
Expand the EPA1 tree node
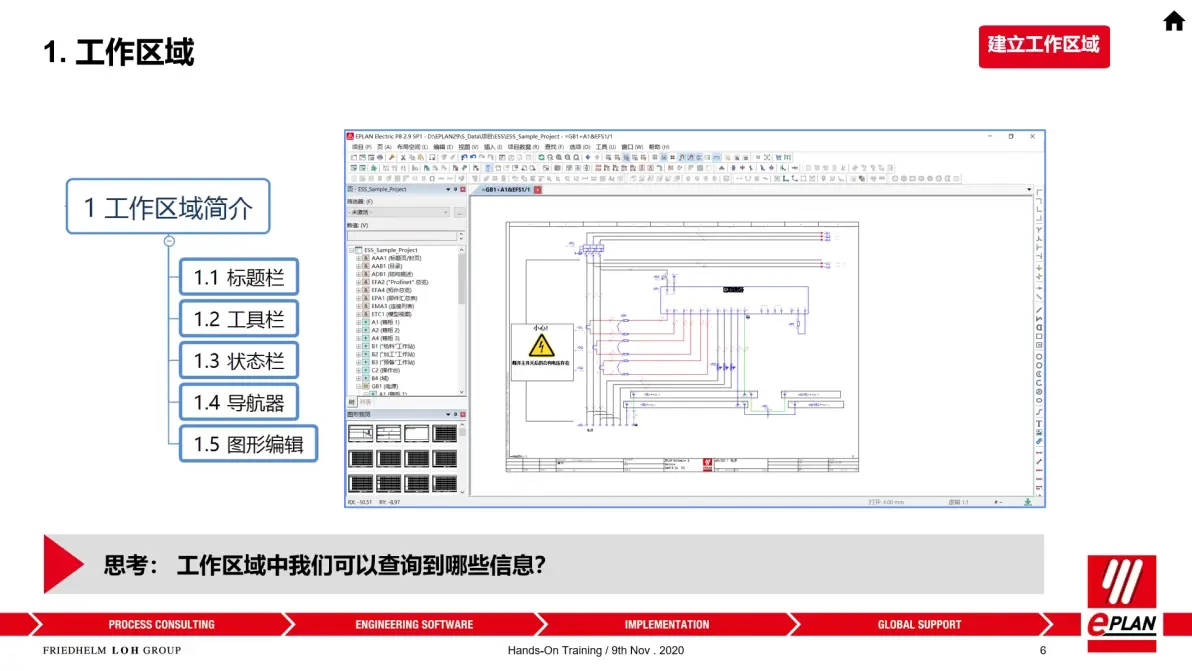(359, 298)
